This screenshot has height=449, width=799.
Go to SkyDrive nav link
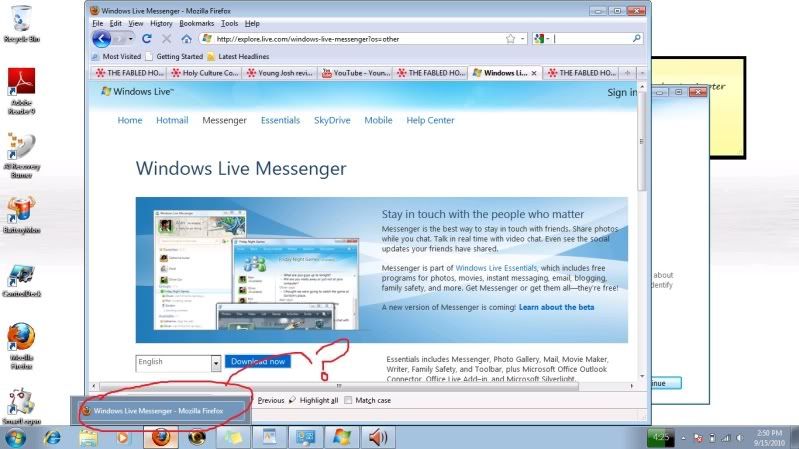point(332,120)
